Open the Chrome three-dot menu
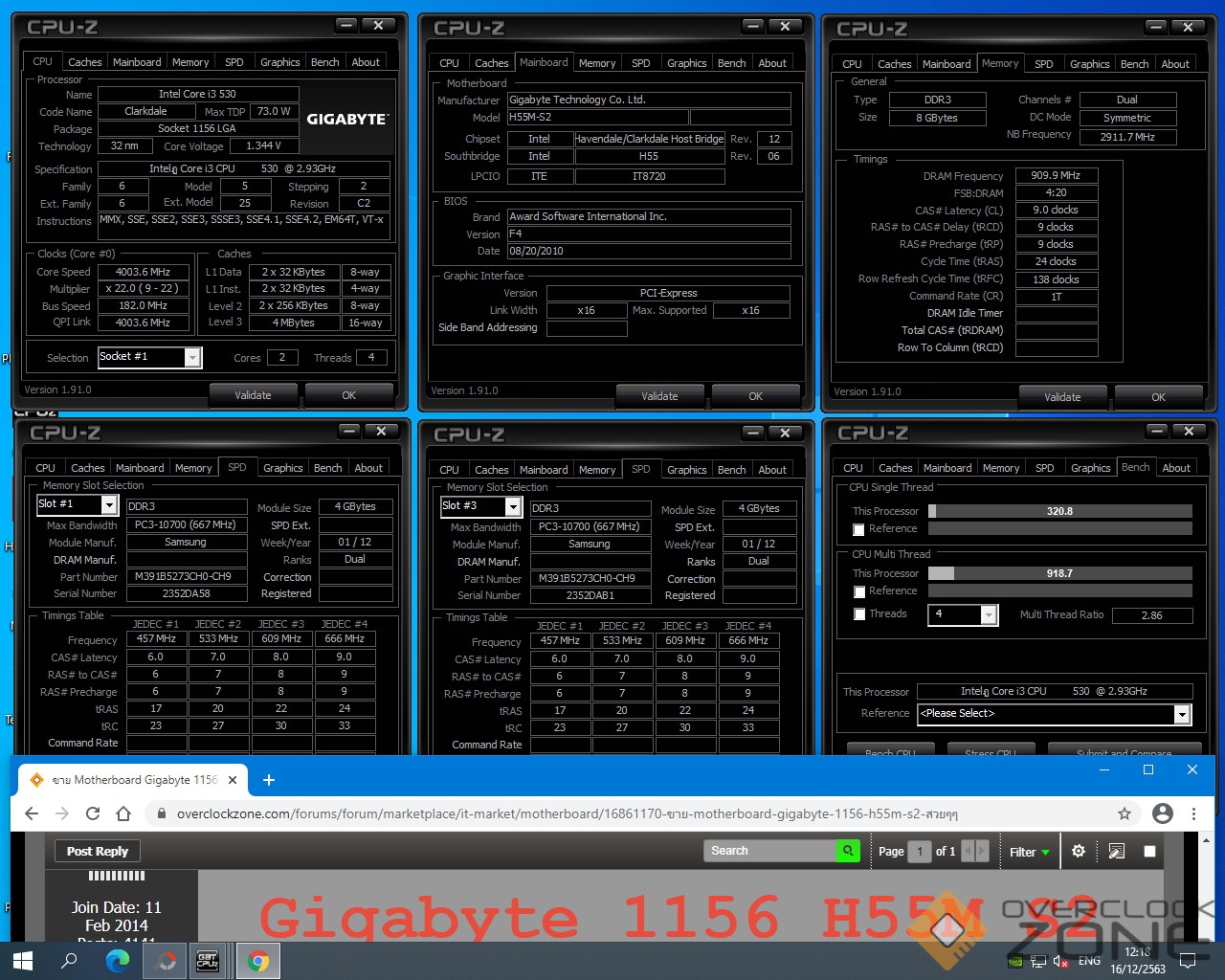 (1193, 813)
